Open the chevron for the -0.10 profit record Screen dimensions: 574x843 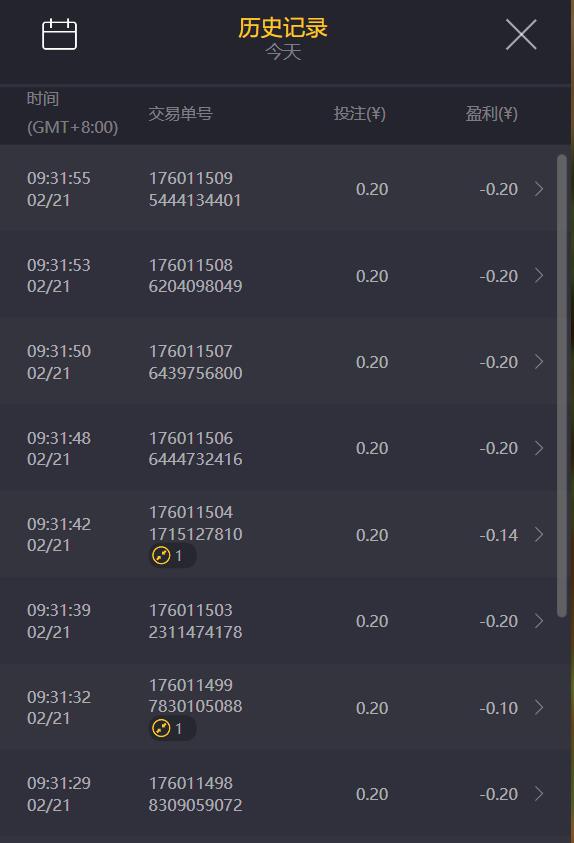pos(539,708)
